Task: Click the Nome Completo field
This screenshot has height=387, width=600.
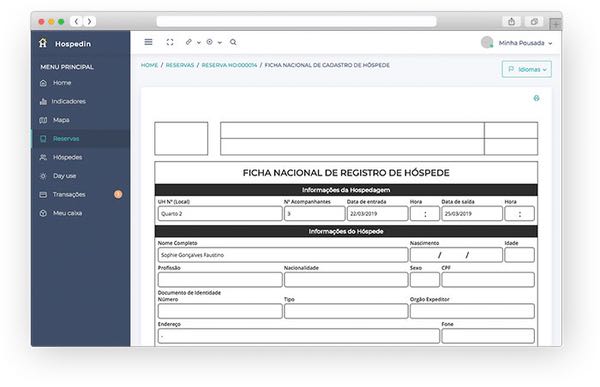Action: [283, 255]
